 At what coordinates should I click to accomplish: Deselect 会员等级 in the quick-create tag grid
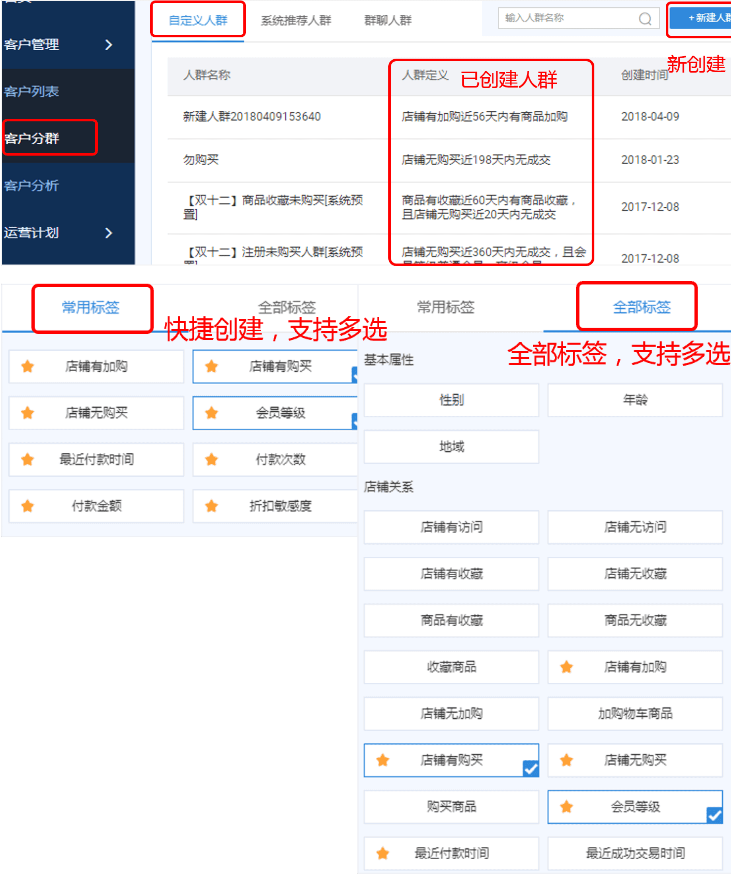coord(275,413)
